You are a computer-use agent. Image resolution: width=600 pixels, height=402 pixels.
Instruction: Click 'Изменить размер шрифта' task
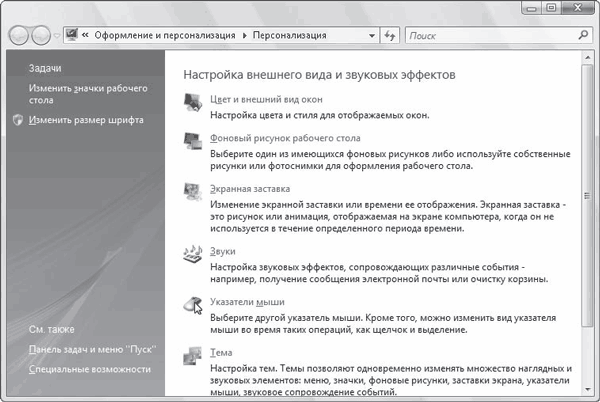86,120
